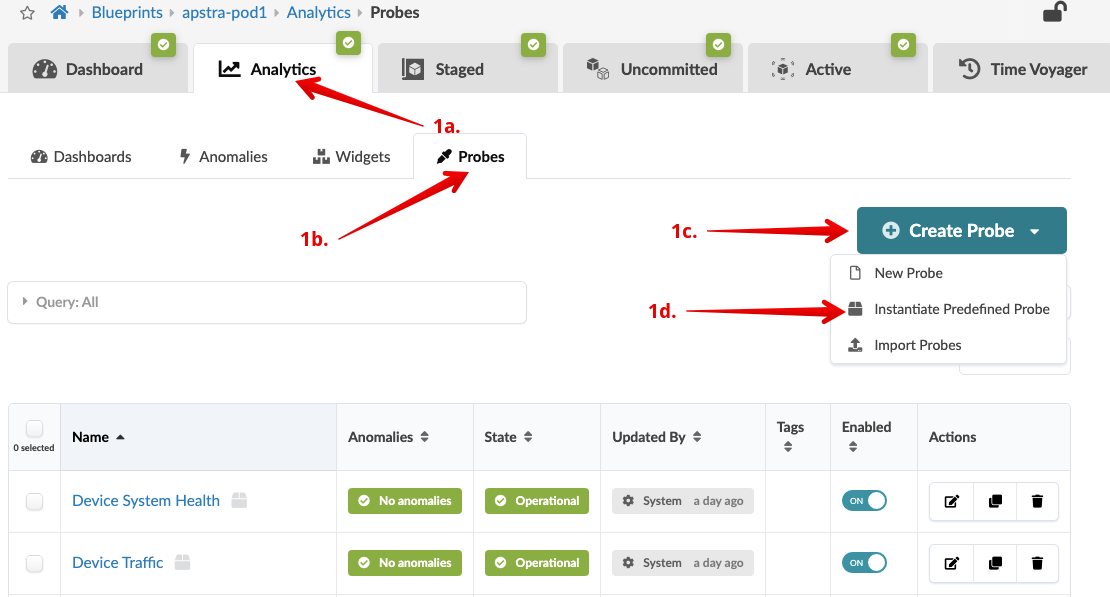The width and height of the screenshot is (1110, 597).
Task: Delete Device System Health using the trash icon
Action: pos(1037,501)
